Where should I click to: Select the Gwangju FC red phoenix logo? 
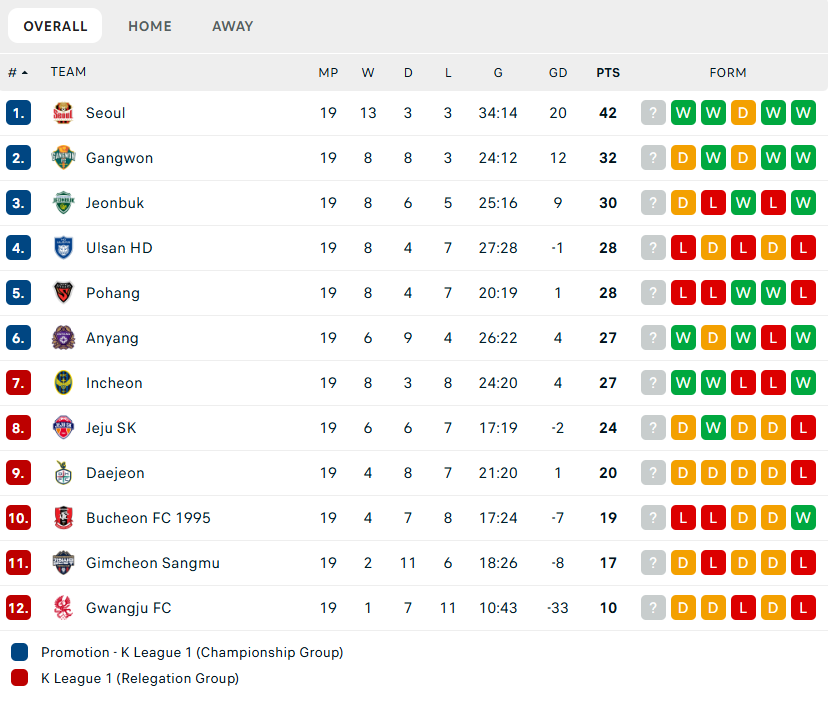point(63,607)
